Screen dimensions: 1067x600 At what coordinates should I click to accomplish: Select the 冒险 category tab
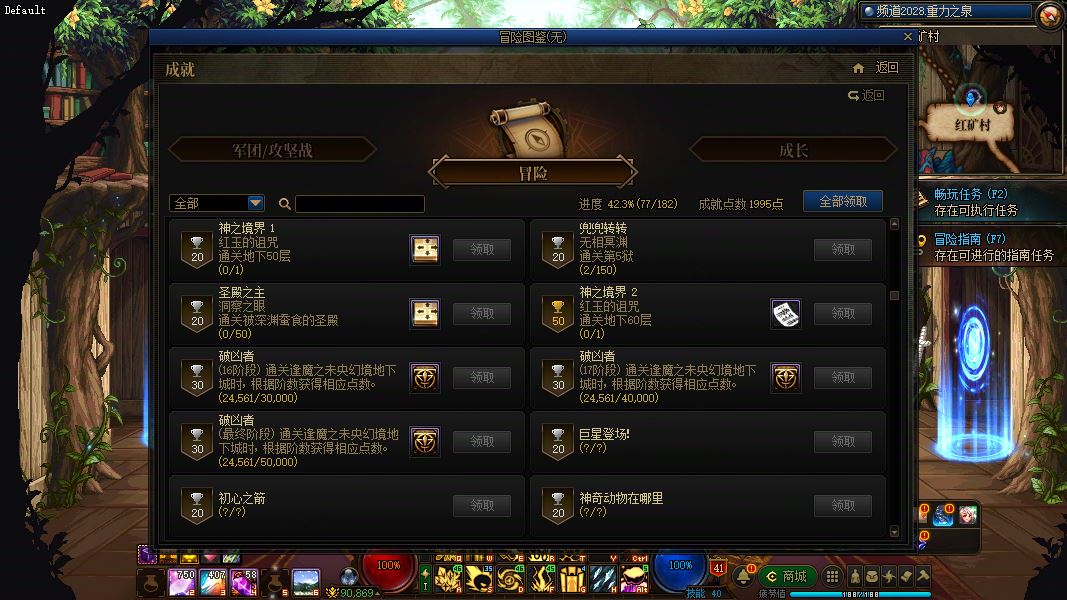[533, 173]
